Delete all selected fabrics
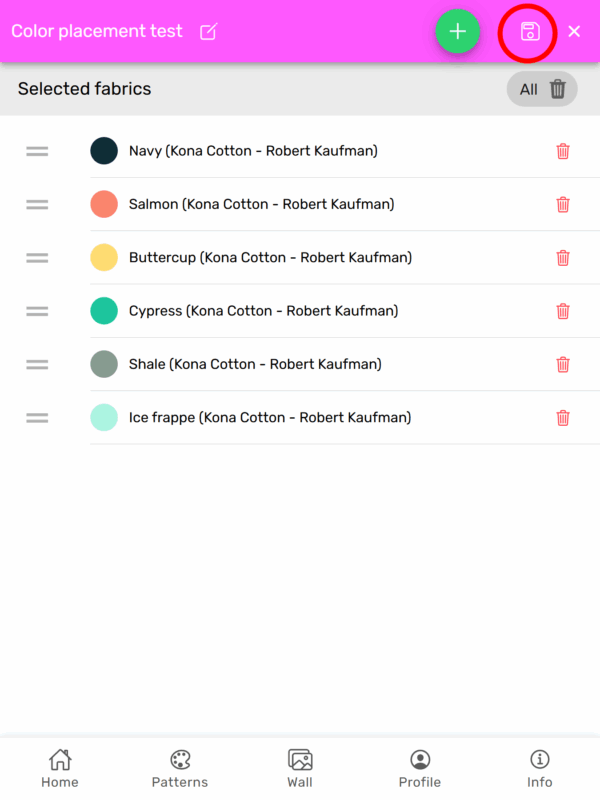Screen dimensions: 600x800 (542, 89)
